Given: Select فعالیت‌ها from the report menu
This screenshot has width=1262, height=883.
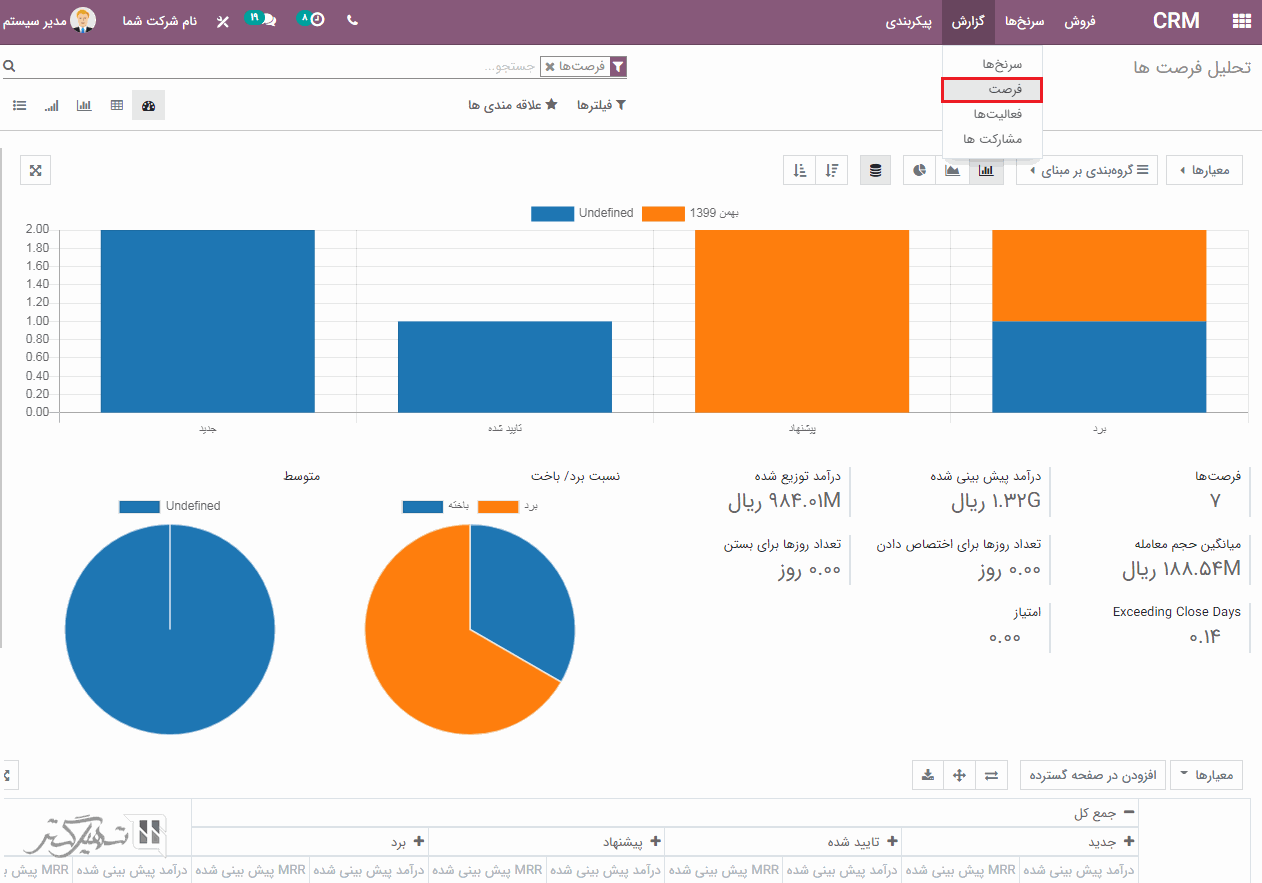Looking at the screenshot, I should (992, 114).
